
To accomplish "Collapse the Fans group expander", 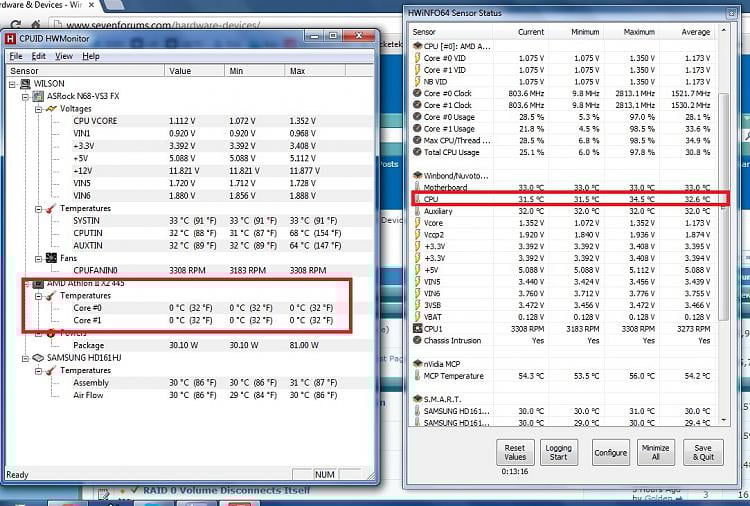I will click(39, 259).
